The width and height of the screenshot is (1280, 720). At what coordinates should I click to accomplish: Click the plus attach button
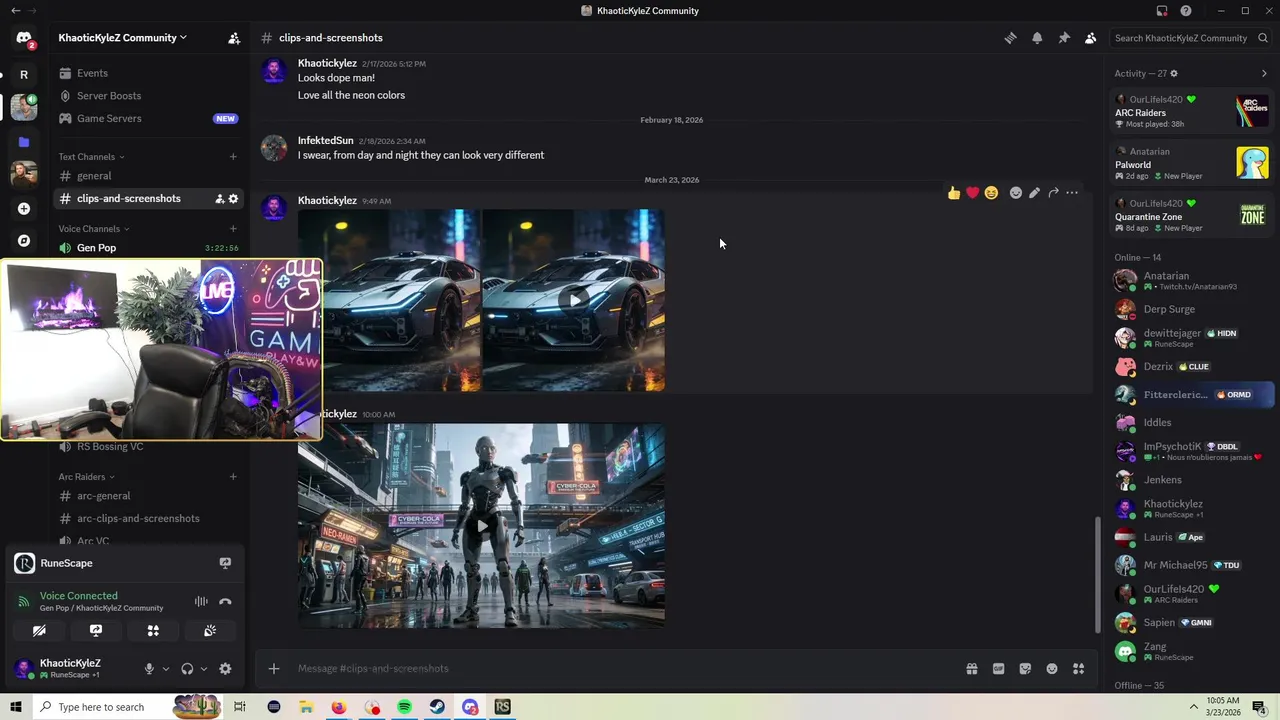pos(274,669)
